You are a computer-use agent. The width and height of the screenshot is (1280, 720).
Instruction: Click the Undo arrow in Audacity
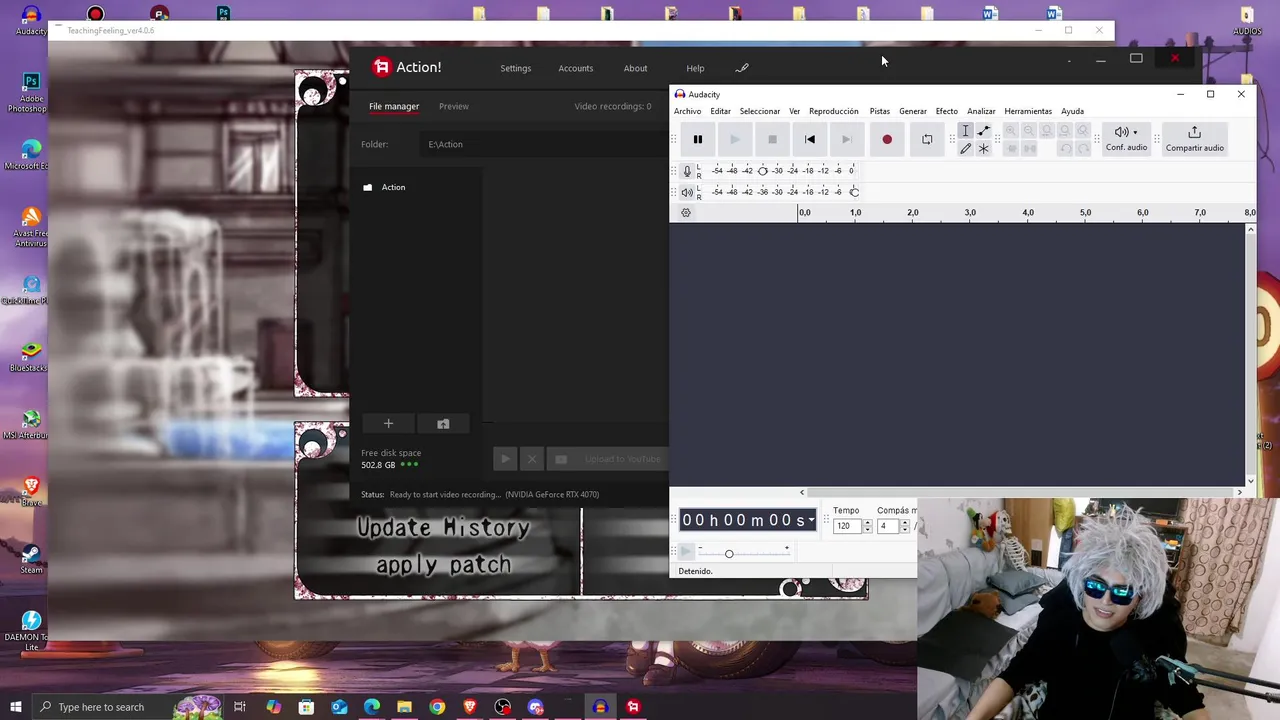1065,148
